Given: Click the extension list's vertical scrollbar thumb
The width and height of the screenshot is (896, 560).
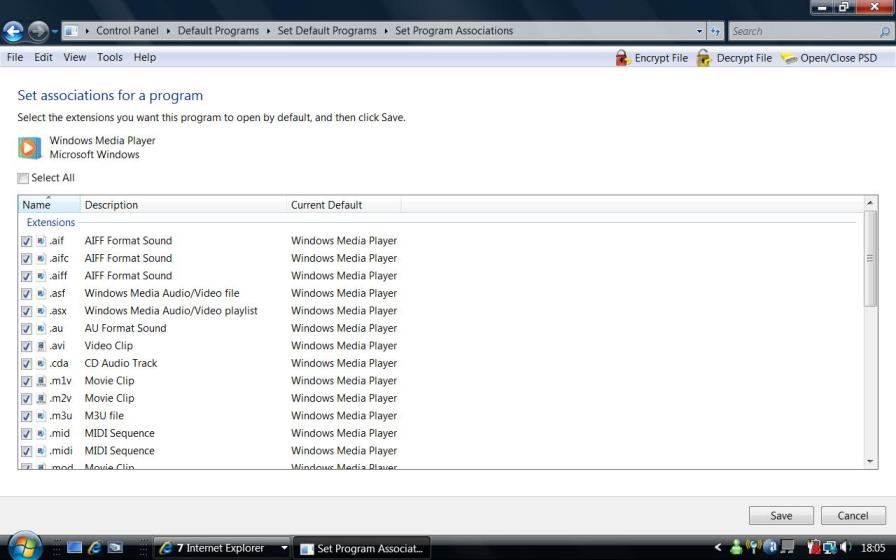Looking at the screenshot, I should (x=870, y=258).
